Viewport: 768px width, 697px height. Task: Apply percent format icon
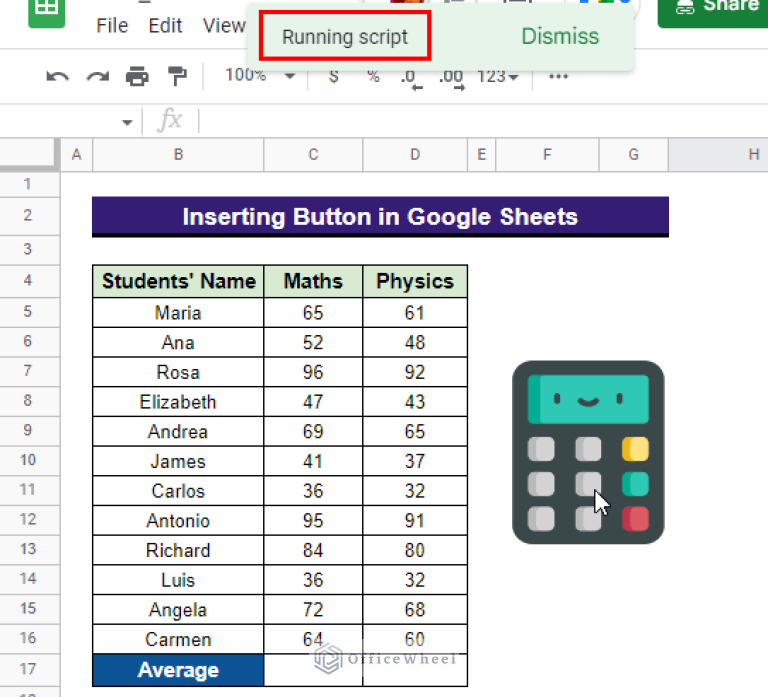[373, 77]
